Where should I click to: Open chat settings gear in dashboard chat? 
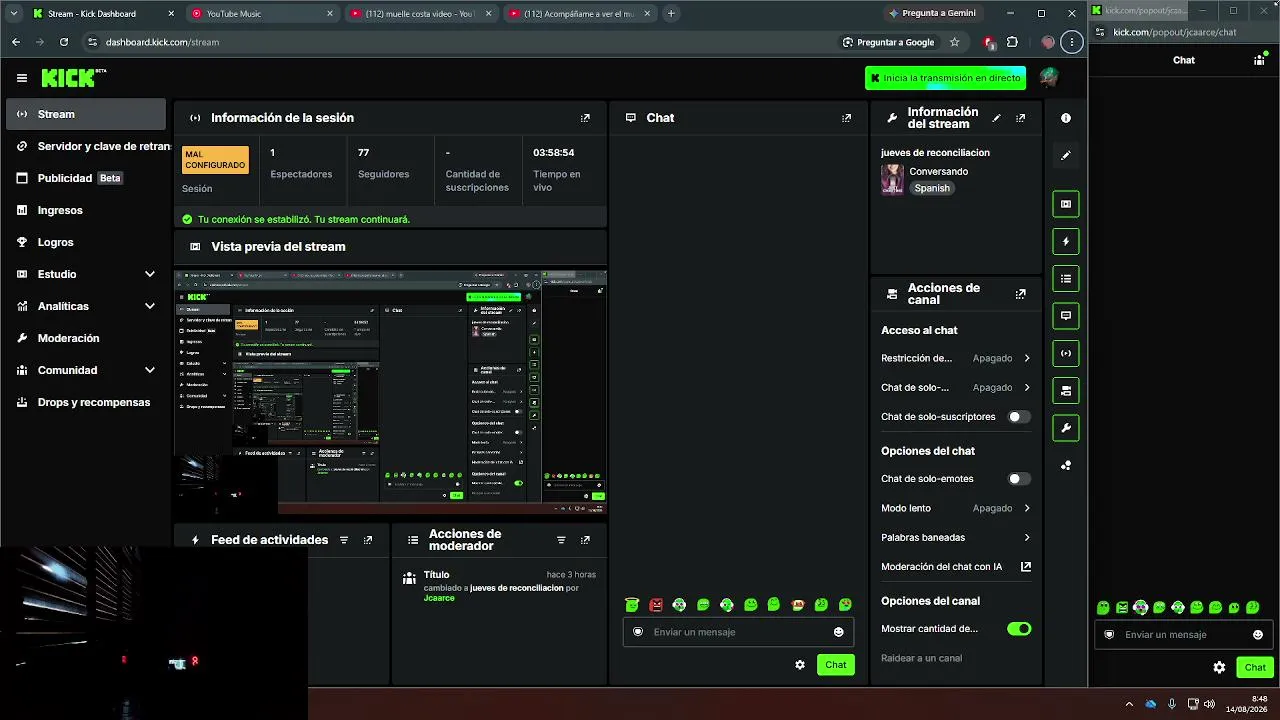800,665
